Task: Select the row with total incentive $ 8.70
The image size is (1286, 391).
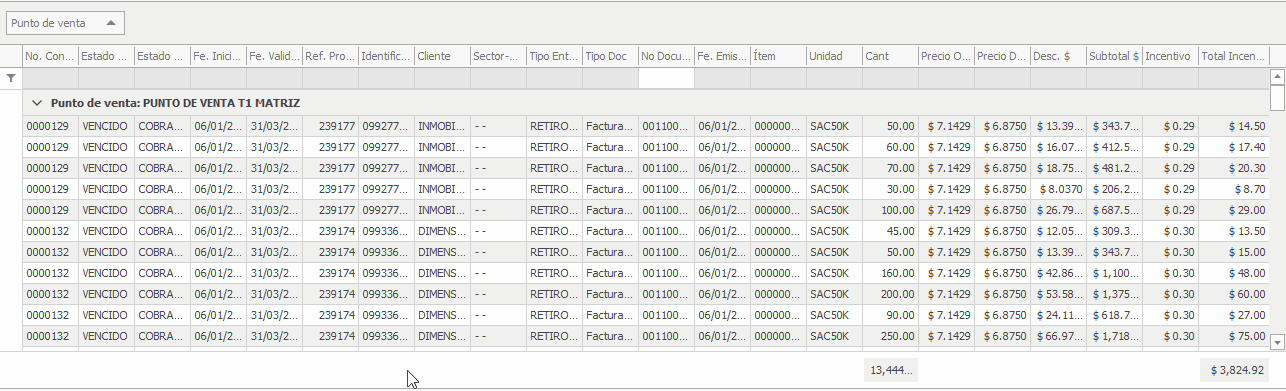Action: (645, 189)
